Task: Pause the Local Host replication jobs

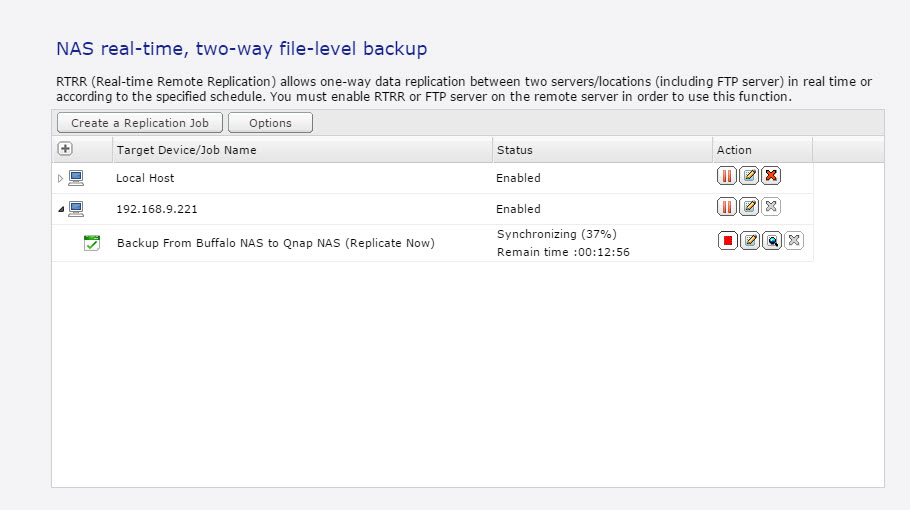Action: pos(727,176)
